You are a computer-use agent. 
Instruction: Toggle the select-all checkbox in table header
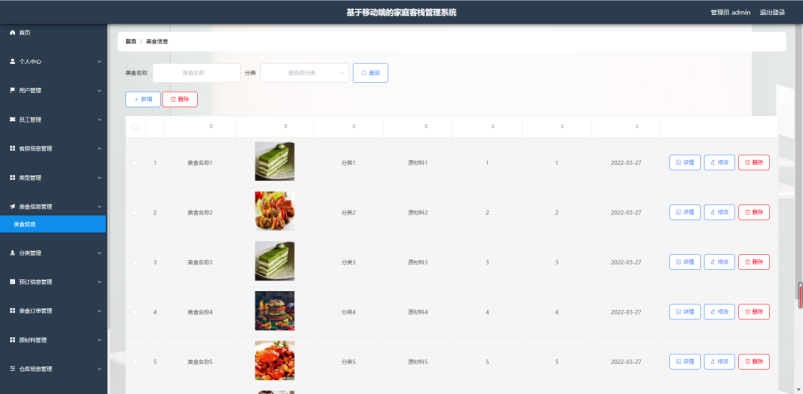[x=136, y=127]
